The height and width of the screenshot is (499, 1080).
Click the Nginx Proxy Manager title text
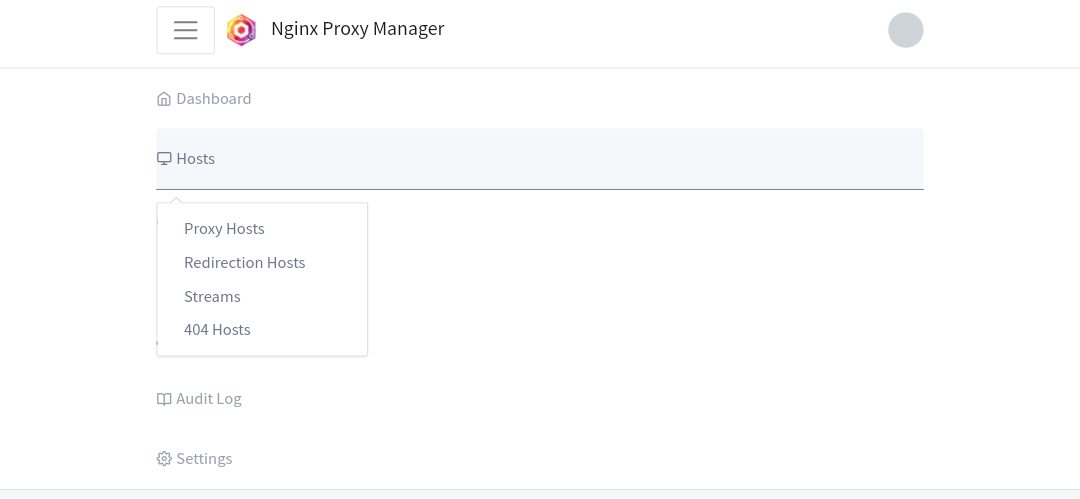tap(357, 29)
